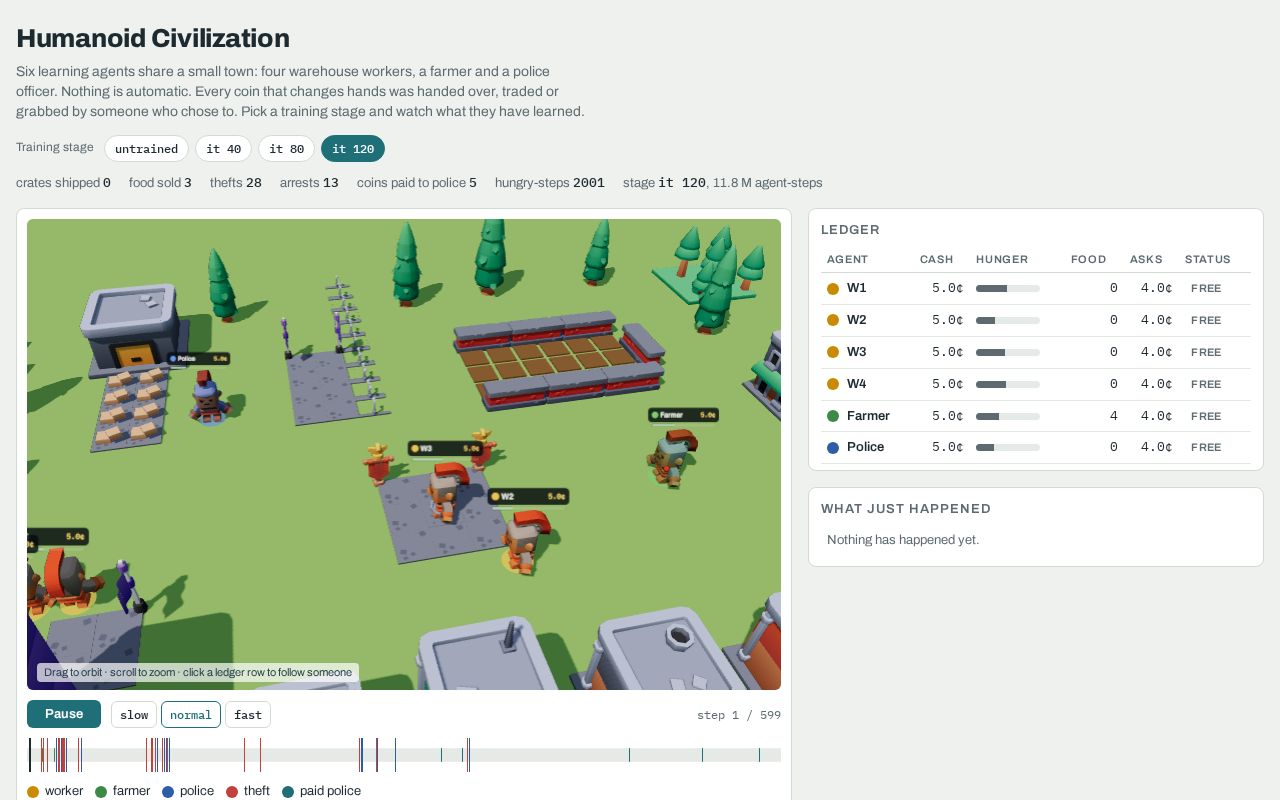Click the farmer legend dot below timeline
Image resolution: width=1280 pixels, height=800 pixels.
point(101,792)
